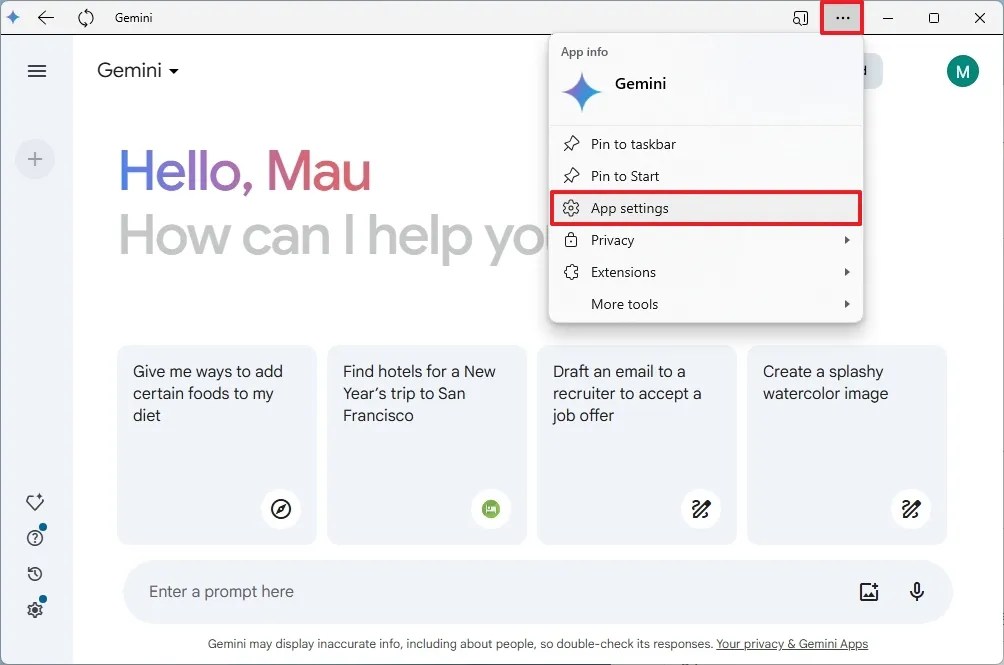This screenshot has height=665, width=1004.
Task: Open the hamburger main menu
Action: click(36, 71)
